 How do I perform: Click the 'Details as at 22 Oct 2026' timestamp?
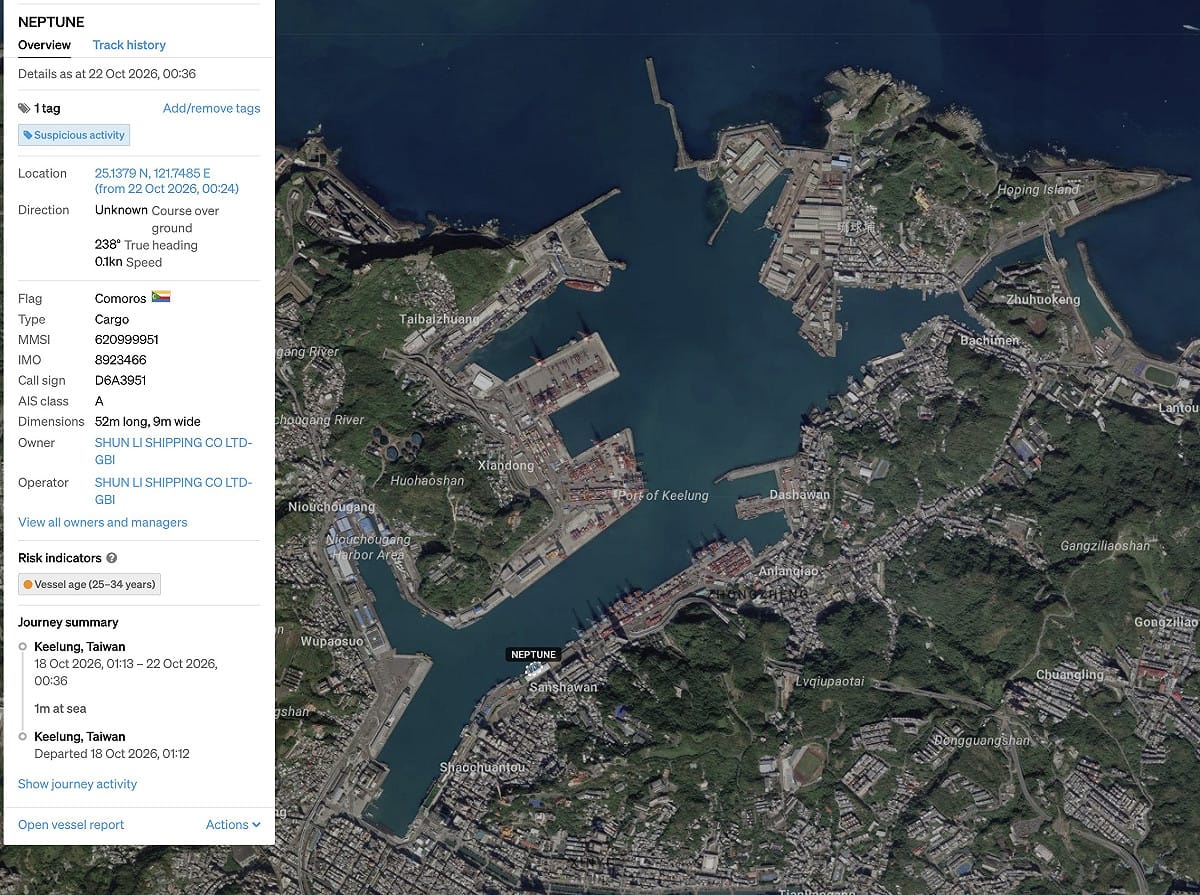click(107, 74)
